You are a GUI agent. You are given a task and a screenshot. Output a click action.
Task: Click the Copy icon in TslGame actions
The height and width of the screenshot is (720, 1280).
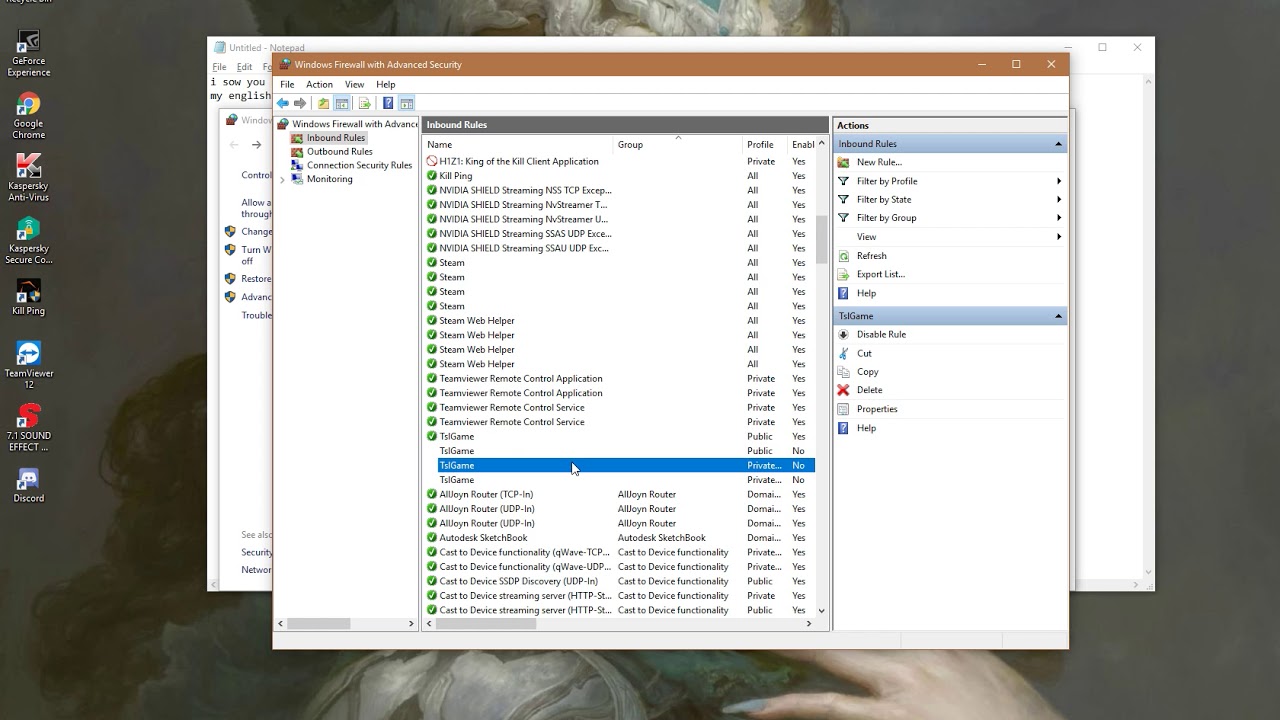point(843,371)
